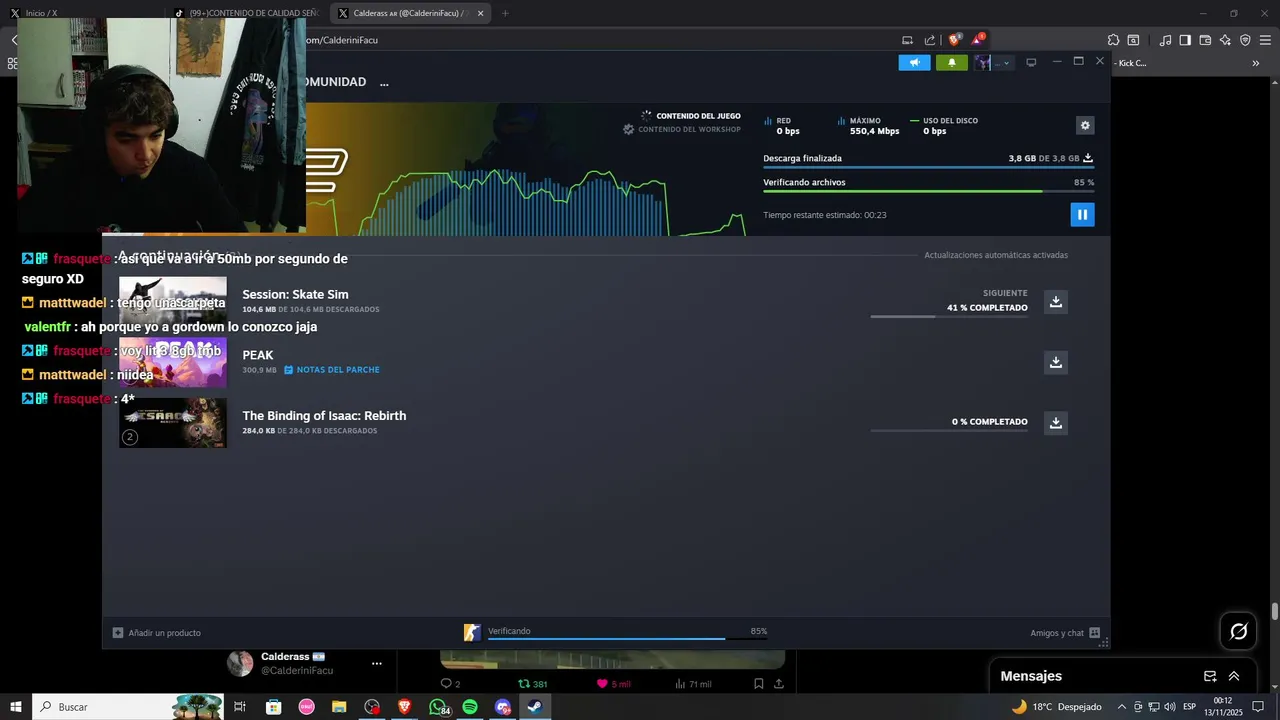Open Grok button on X page

point(1238,631)
